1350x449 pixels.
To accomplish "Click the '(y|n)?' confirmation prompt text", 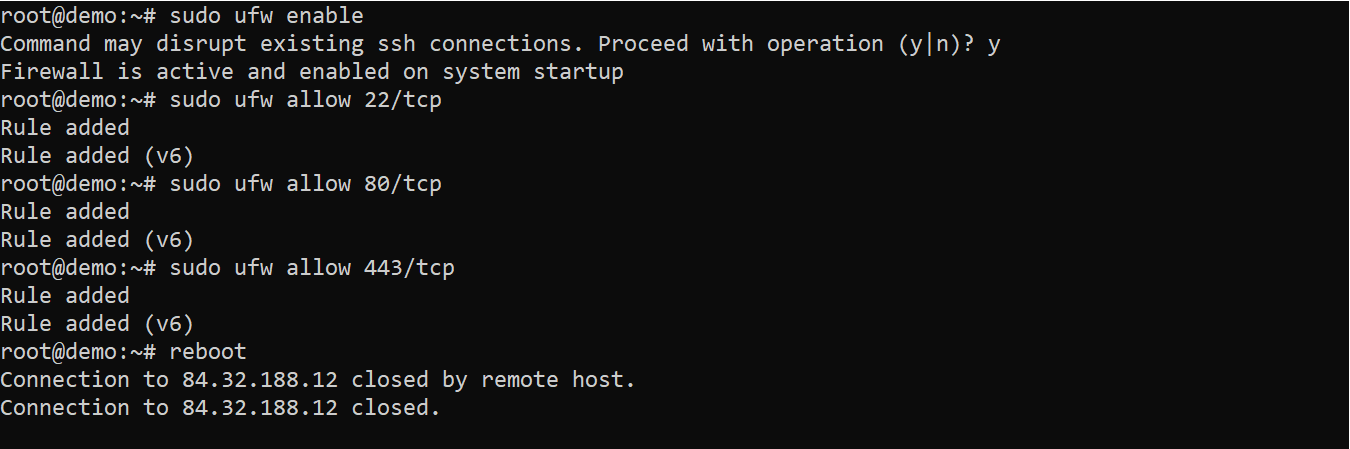I will tap(937, 44).
